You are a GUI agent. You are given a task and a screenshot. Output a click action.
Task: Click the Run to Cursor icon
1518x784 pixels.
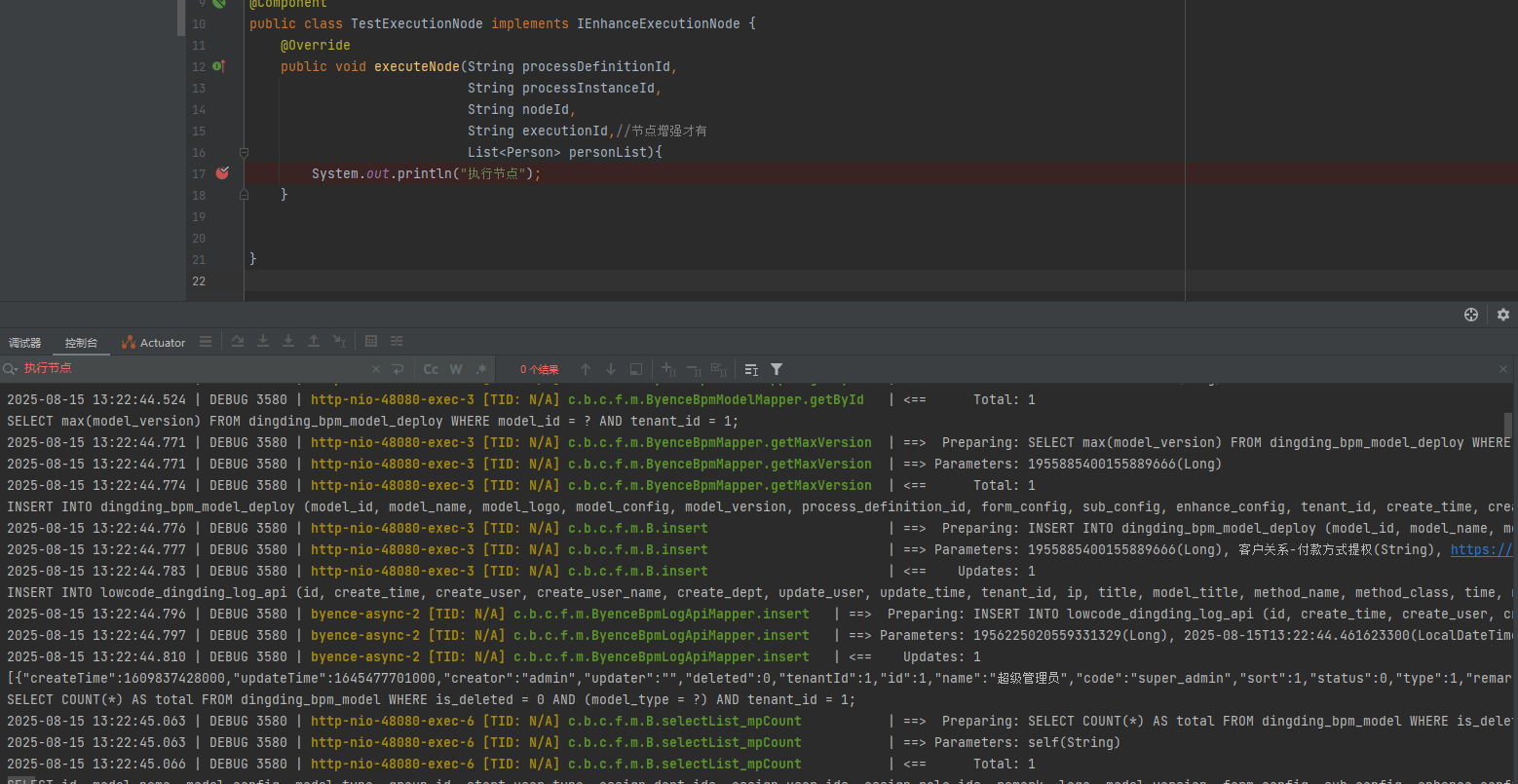[339, 342]
